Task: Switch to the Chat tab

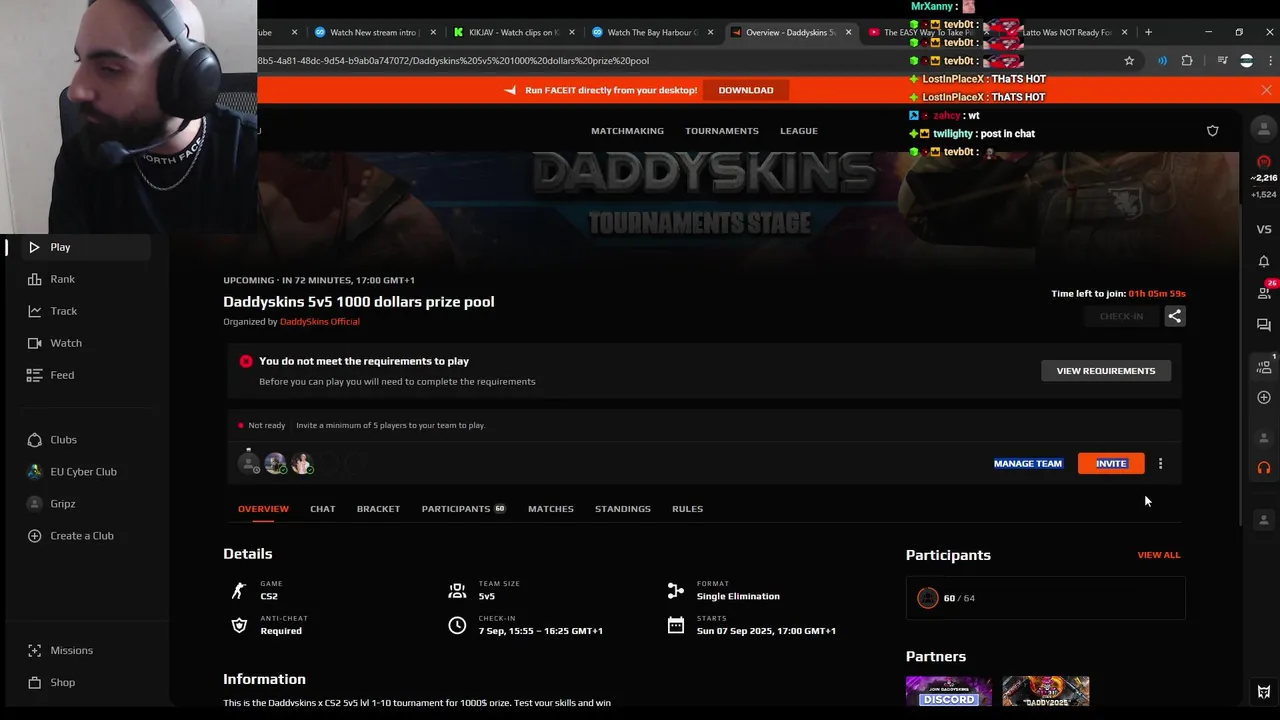Action: 322,509
